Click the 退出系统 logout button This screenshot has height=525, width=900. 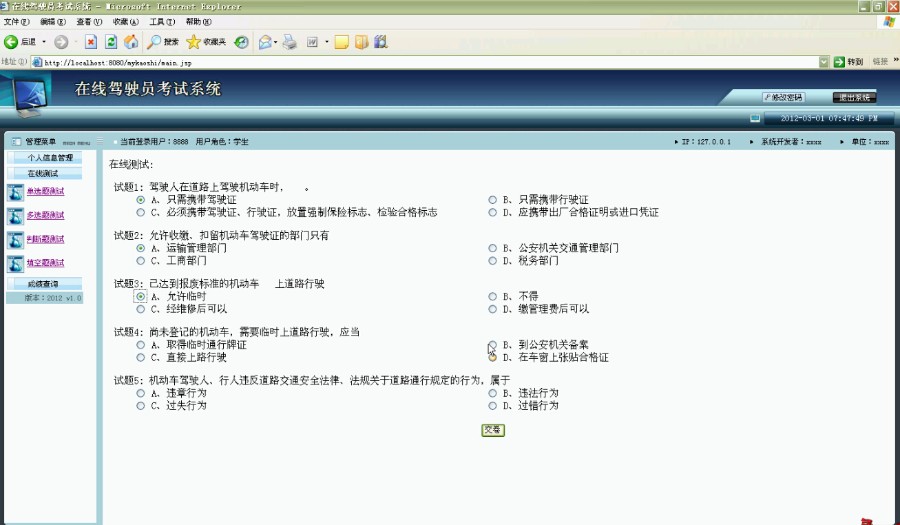(855, 97)
